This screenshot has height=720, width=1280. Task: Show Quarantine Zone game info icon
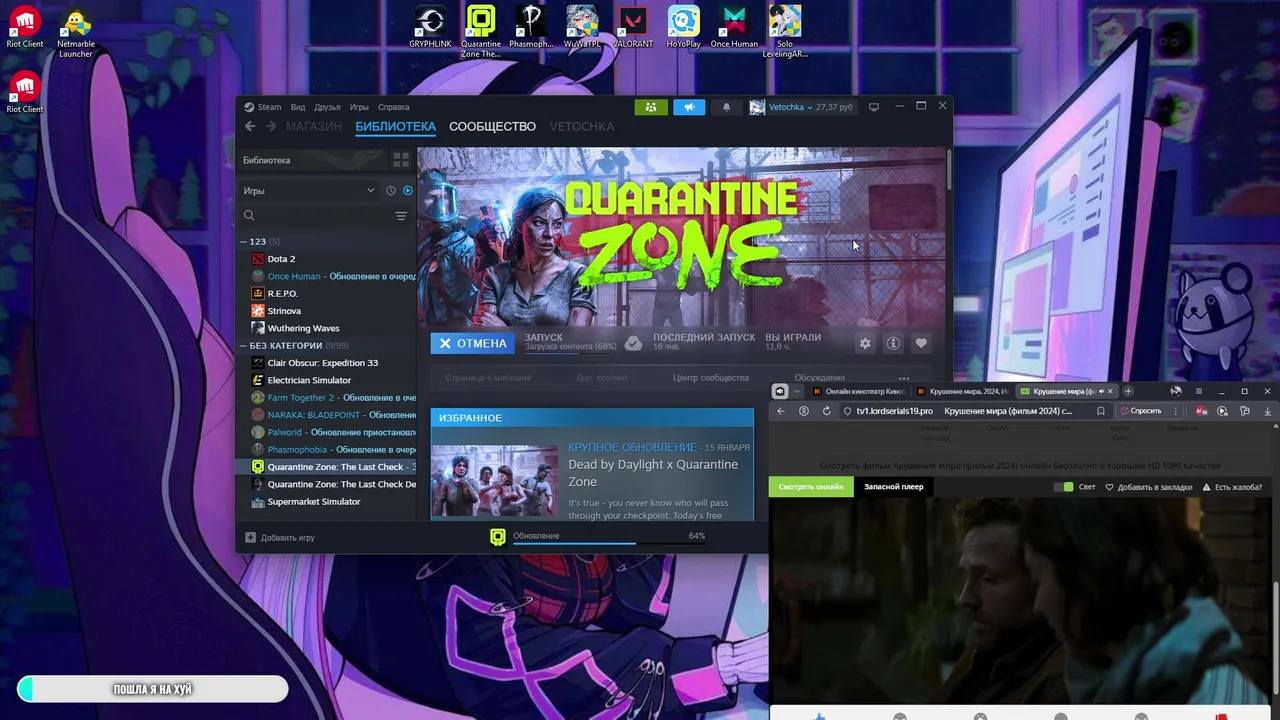(893, 343)
